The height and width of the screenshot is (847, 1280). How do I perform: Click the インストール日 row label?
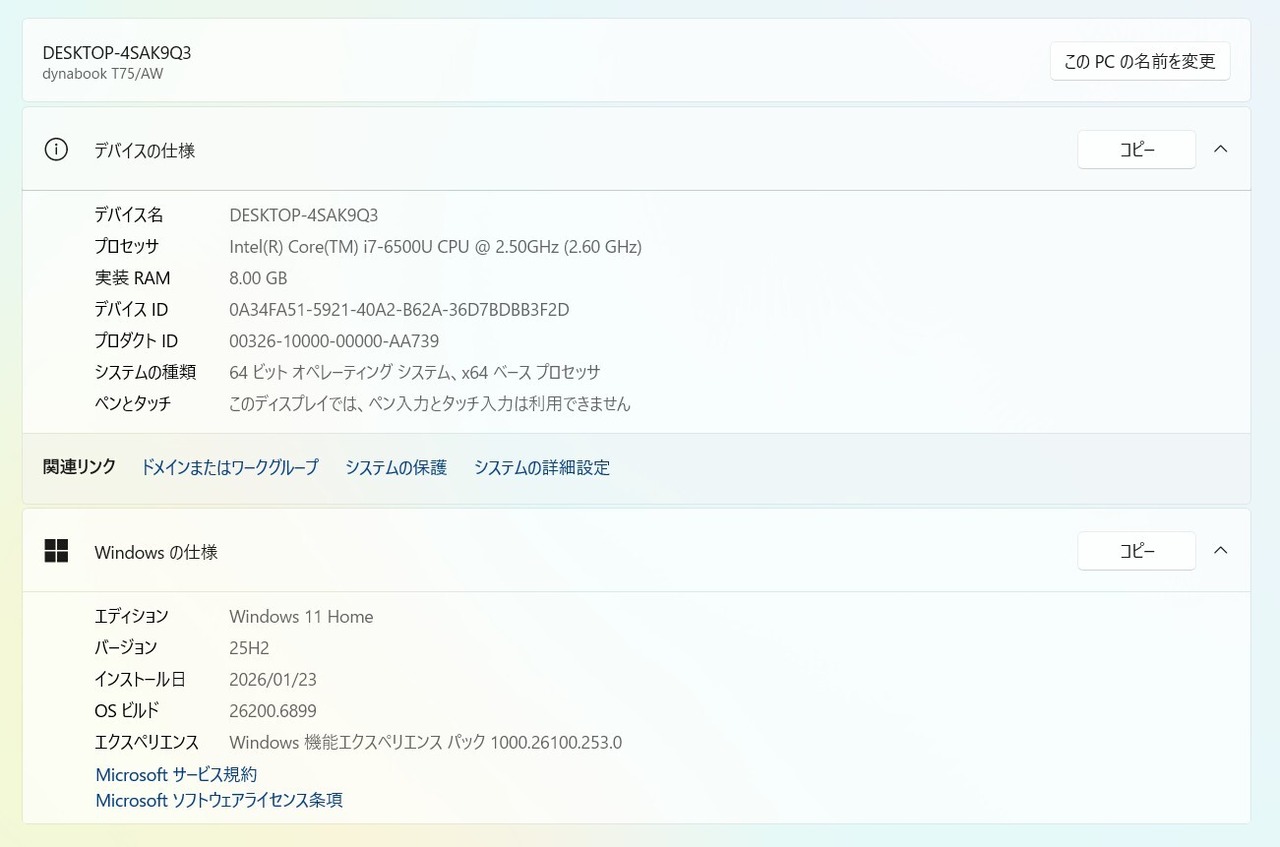(x=140, y=679)
